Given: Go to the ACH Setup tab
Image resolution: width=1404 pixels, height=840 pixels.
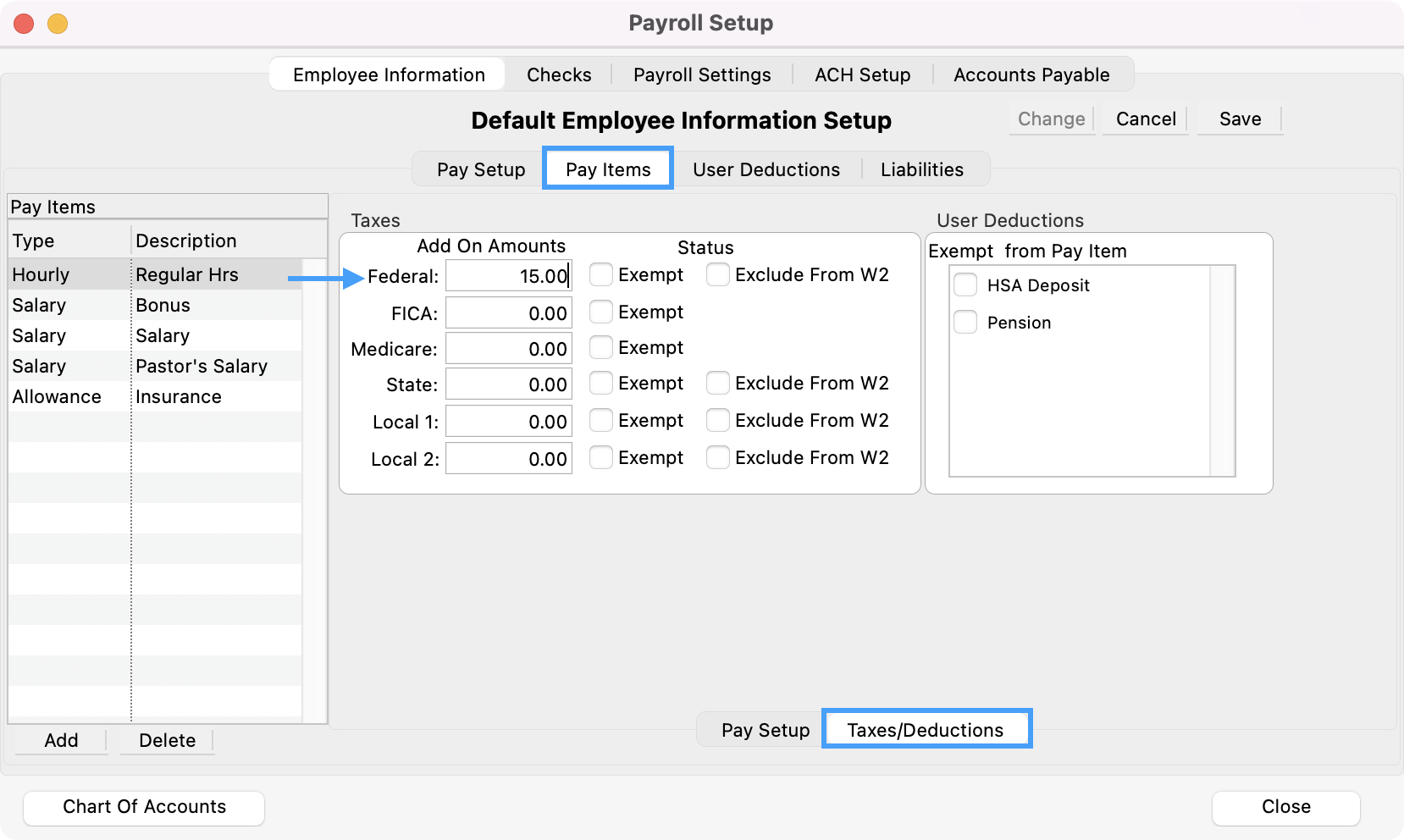Looking at the screenshot, I should click(x=862, y=75).
